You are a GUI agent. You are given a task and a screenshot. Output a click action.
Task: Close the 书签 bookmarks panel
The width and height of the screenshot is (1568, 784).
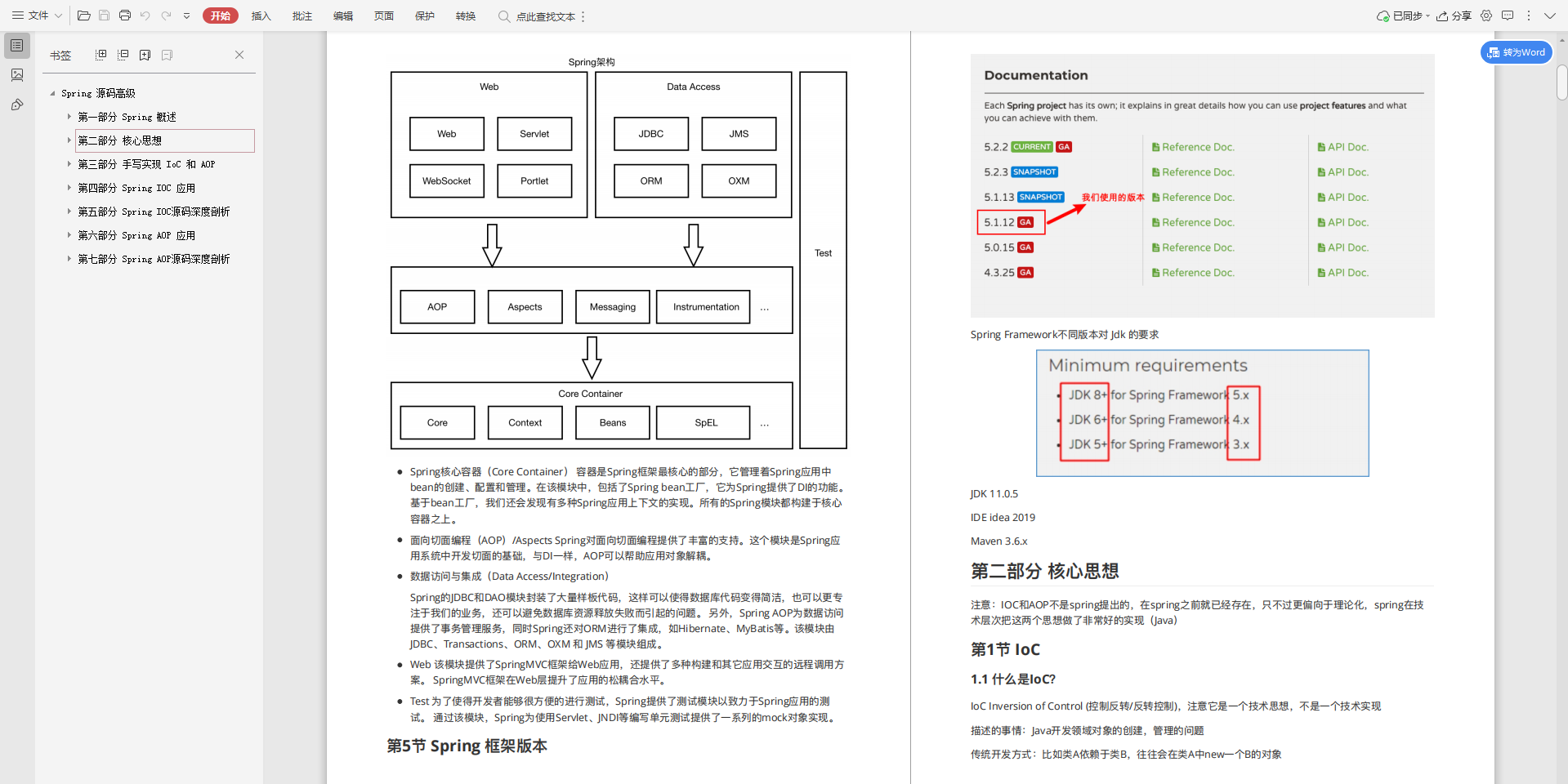click(239, 55)
